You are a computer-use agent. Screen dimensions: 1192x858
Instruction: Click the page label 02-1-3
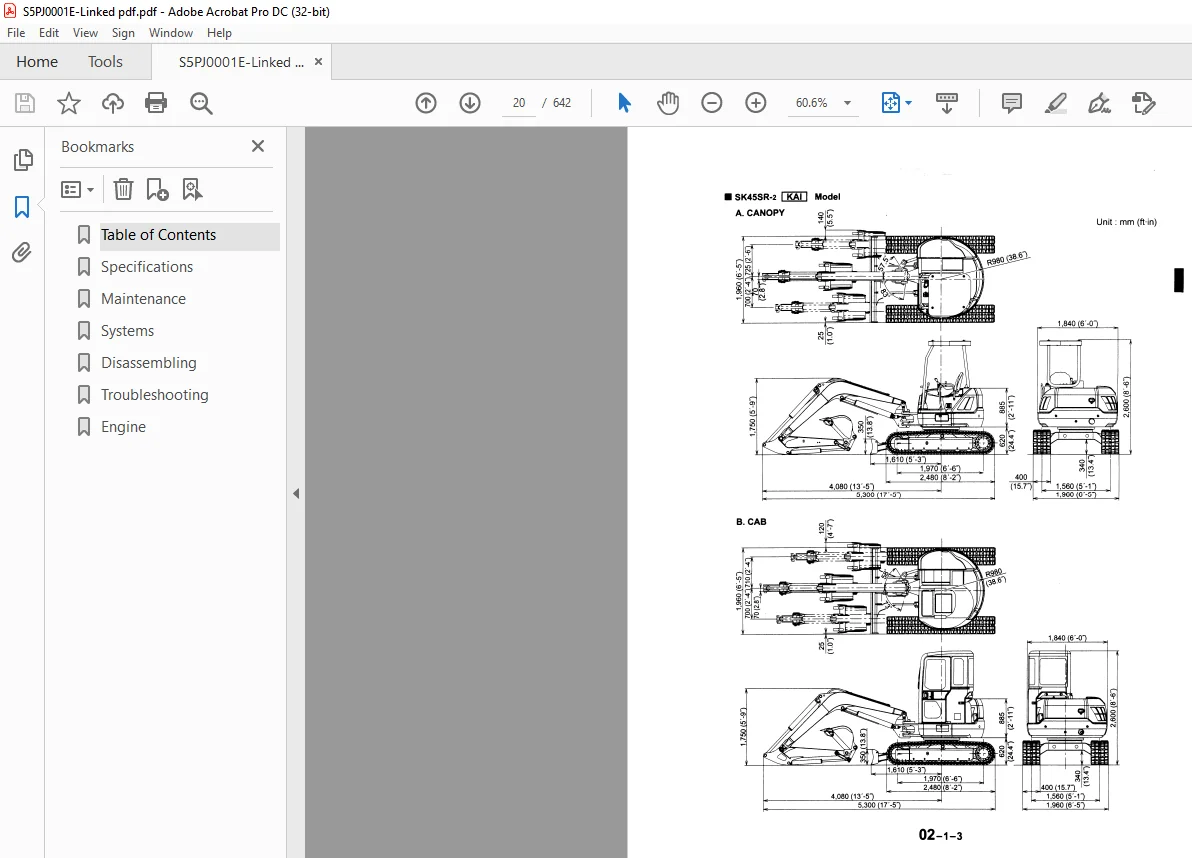(x=940, y=835)
